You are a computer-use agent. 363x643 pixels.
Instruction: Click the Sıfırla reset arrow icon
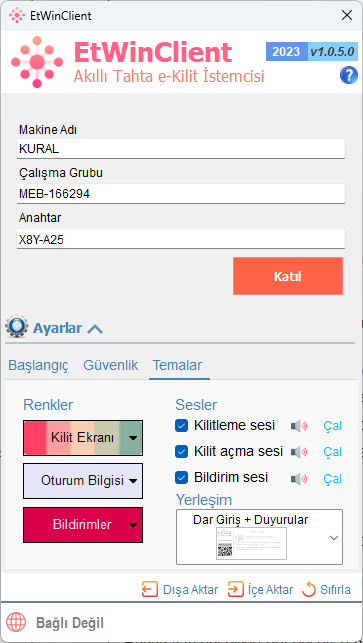(x=309, y=590)
